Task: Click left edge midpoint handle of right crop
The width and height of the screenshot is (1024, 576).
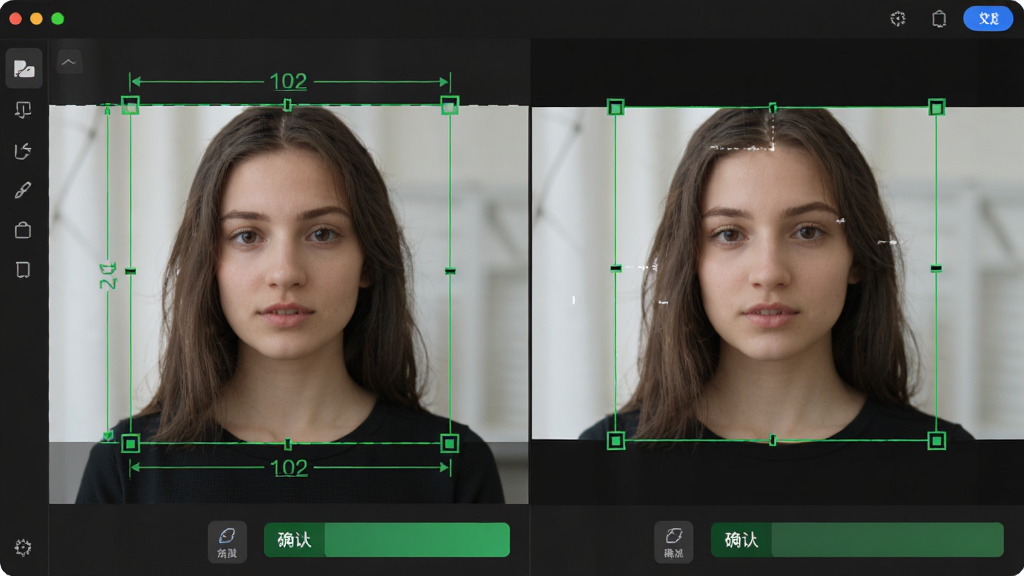Action: click(x=616, y=268)
